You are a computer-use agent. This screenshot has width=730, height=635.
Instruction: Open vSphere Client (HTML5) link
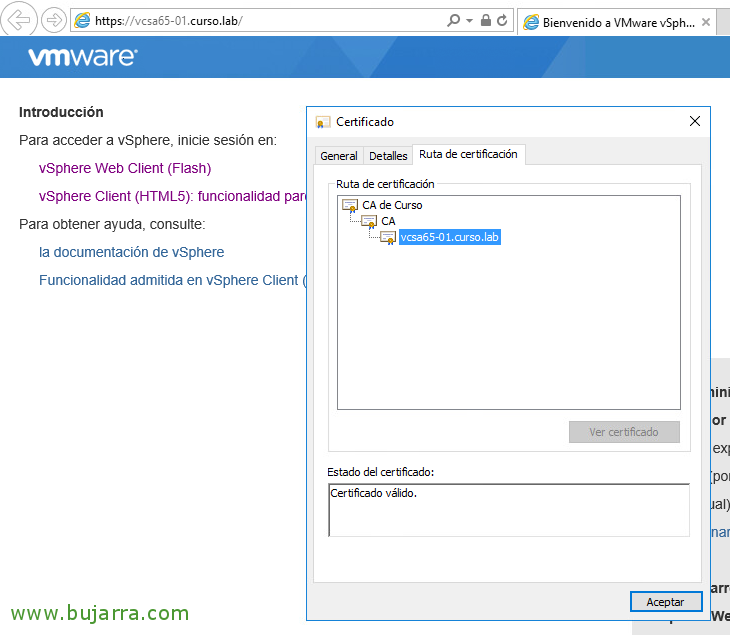click(x=172, y=196)
